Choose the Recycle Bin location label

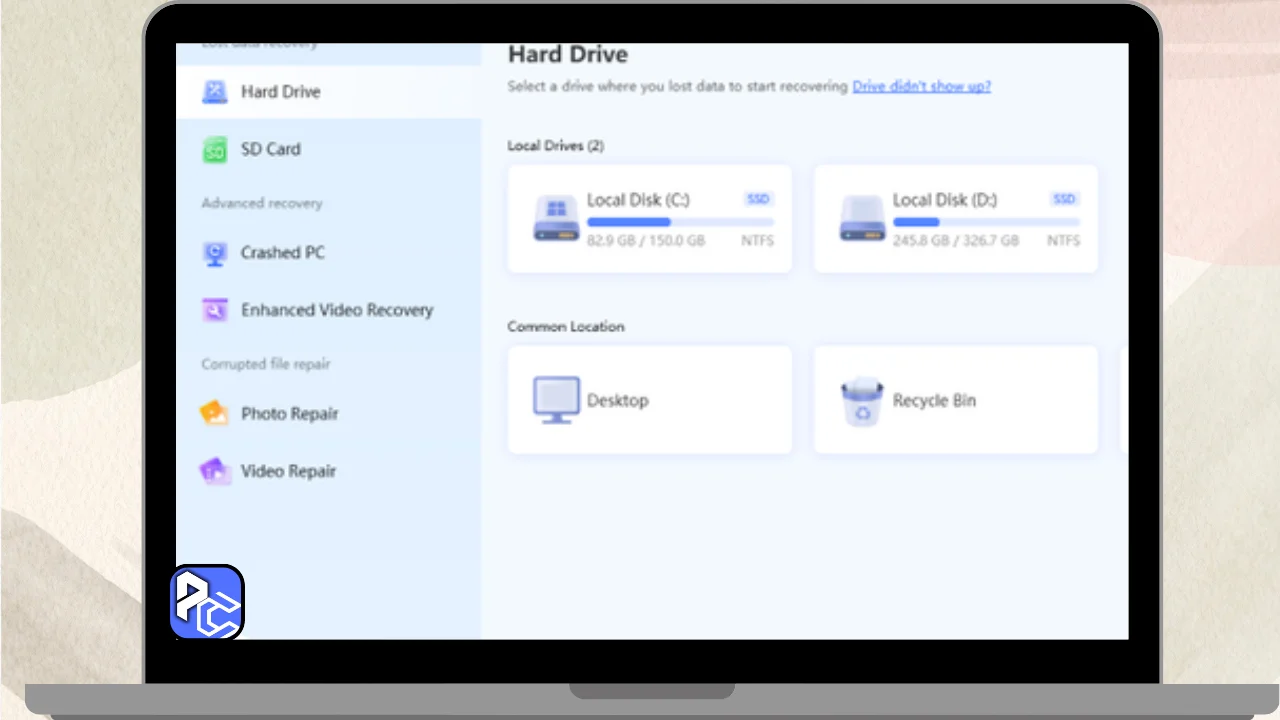[x=934, y=400]
